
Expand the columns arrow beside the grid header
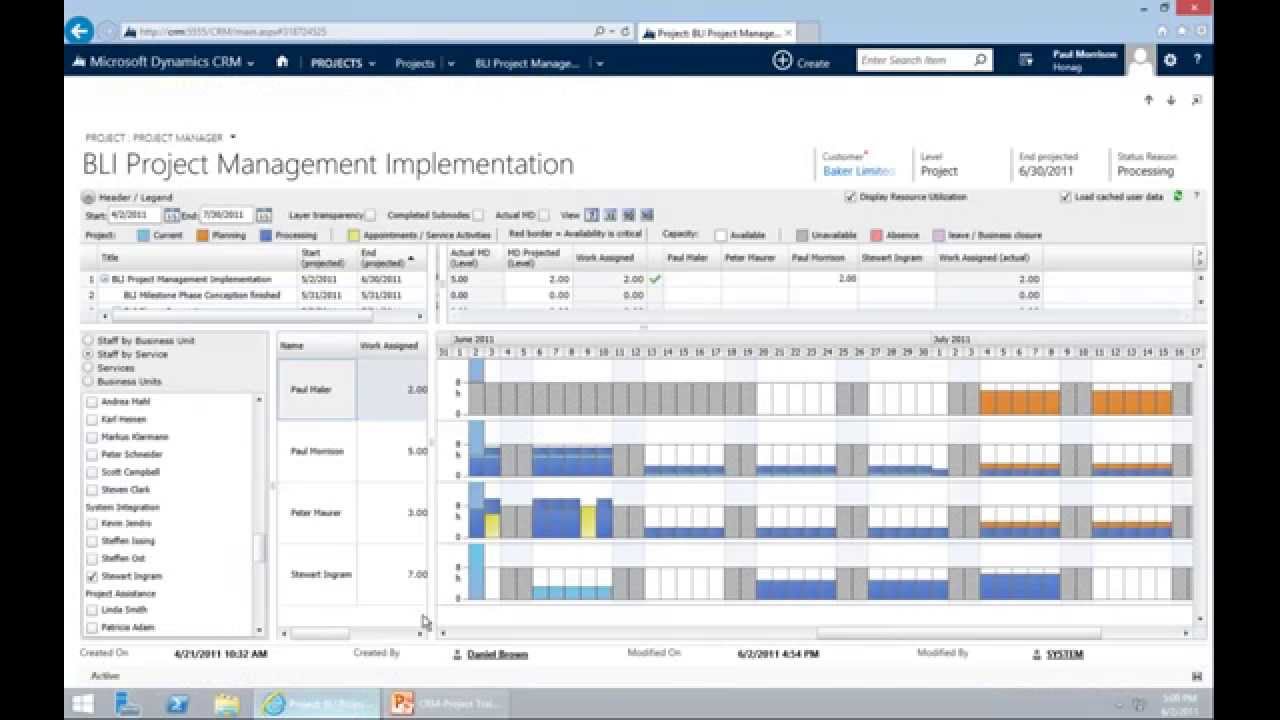[1199, 258]
